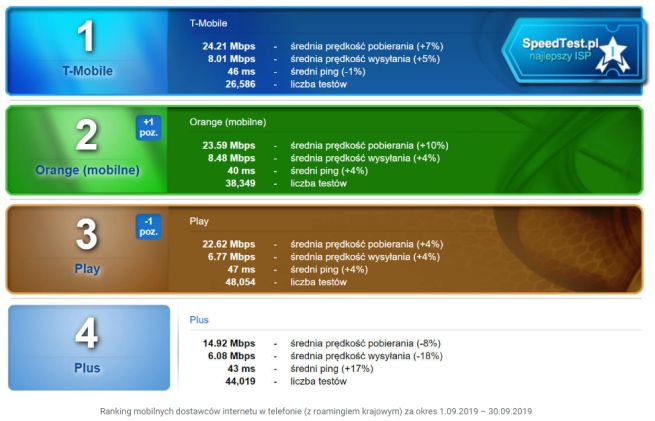Select the green rank 2 Orange tile

click(x=87, y=150)
